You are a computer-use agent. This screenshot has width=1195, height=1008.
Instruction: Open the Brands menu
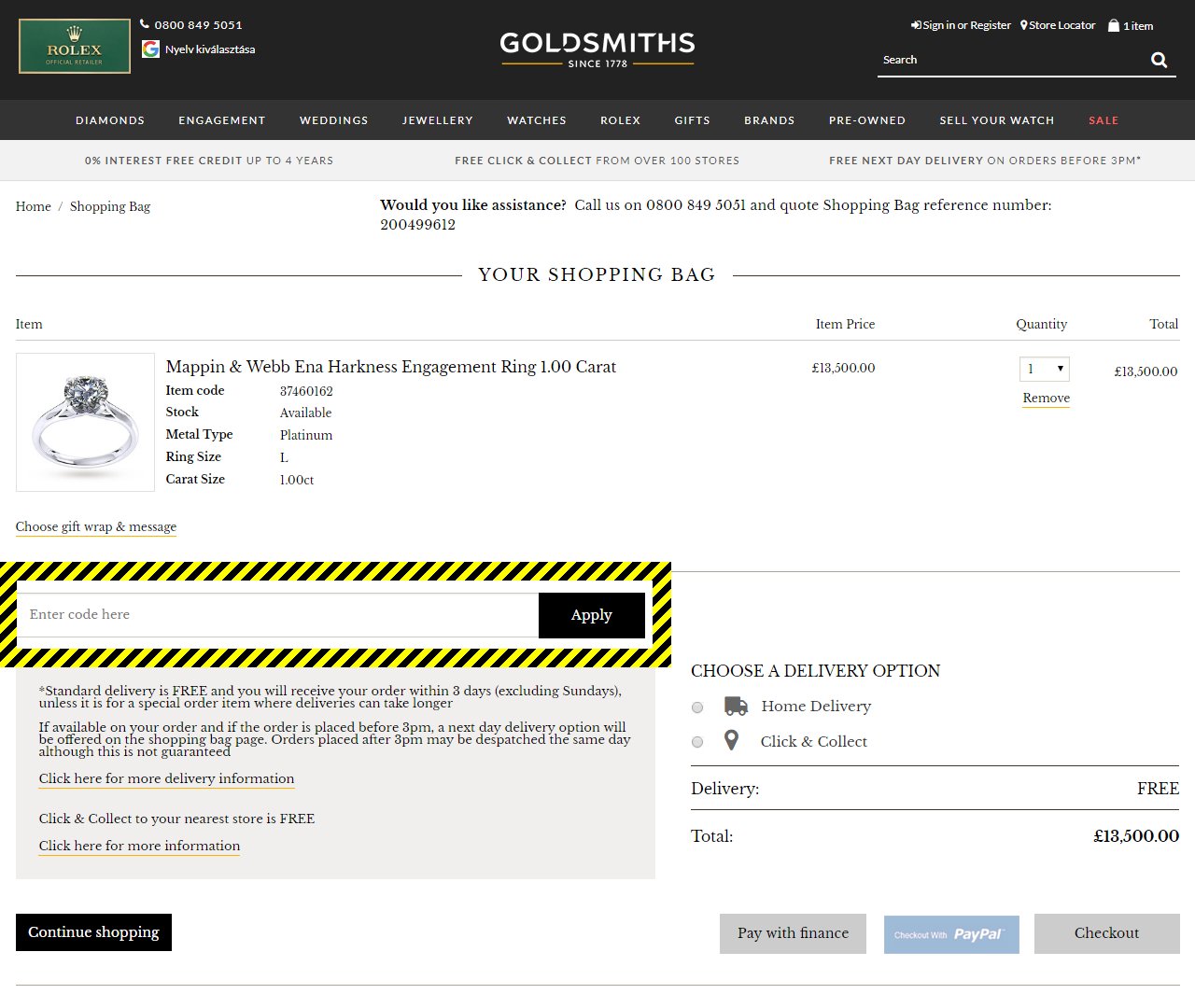[x=769, y=120]
